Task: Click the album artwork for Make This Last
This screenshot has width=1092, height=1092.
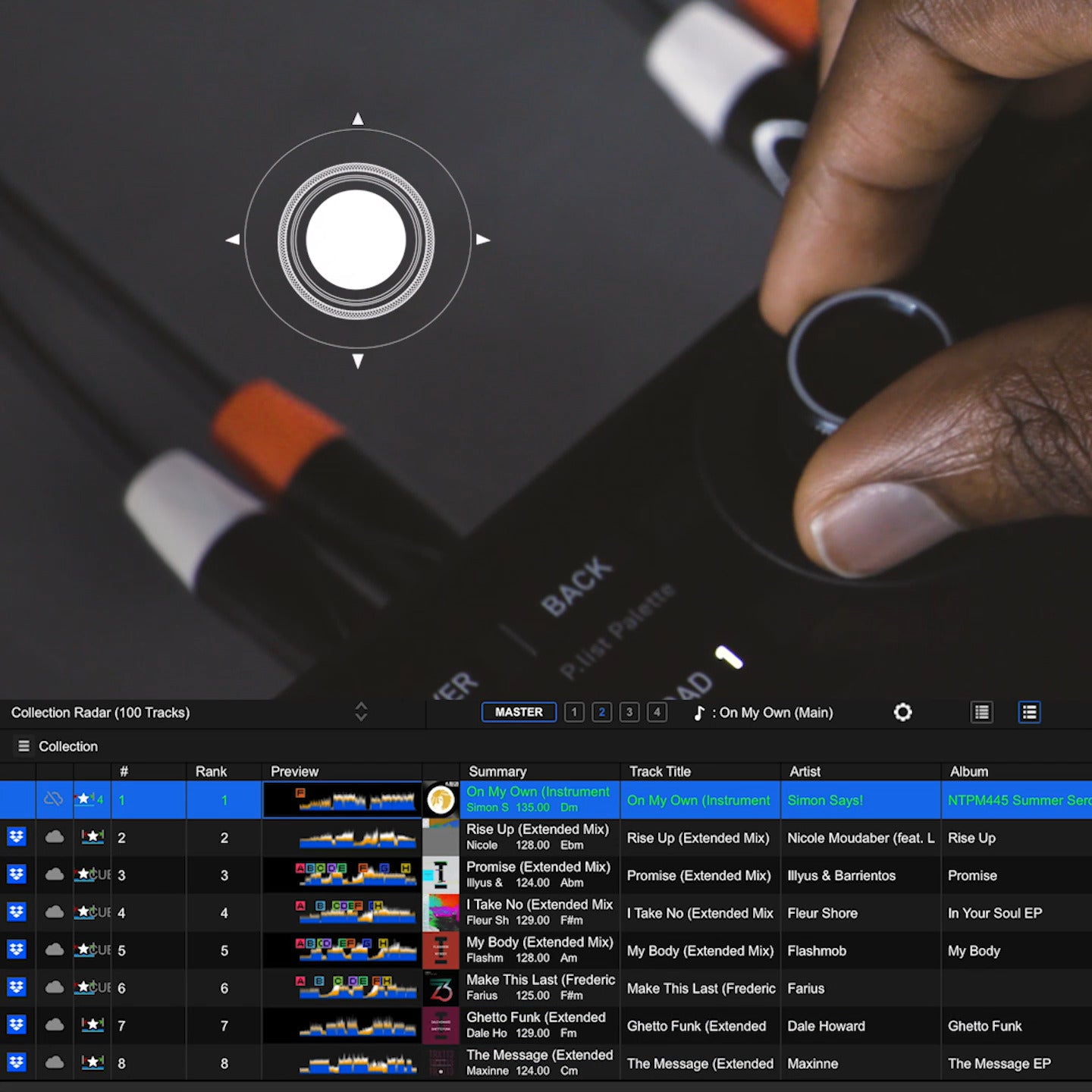Action: tap(441, 988)
